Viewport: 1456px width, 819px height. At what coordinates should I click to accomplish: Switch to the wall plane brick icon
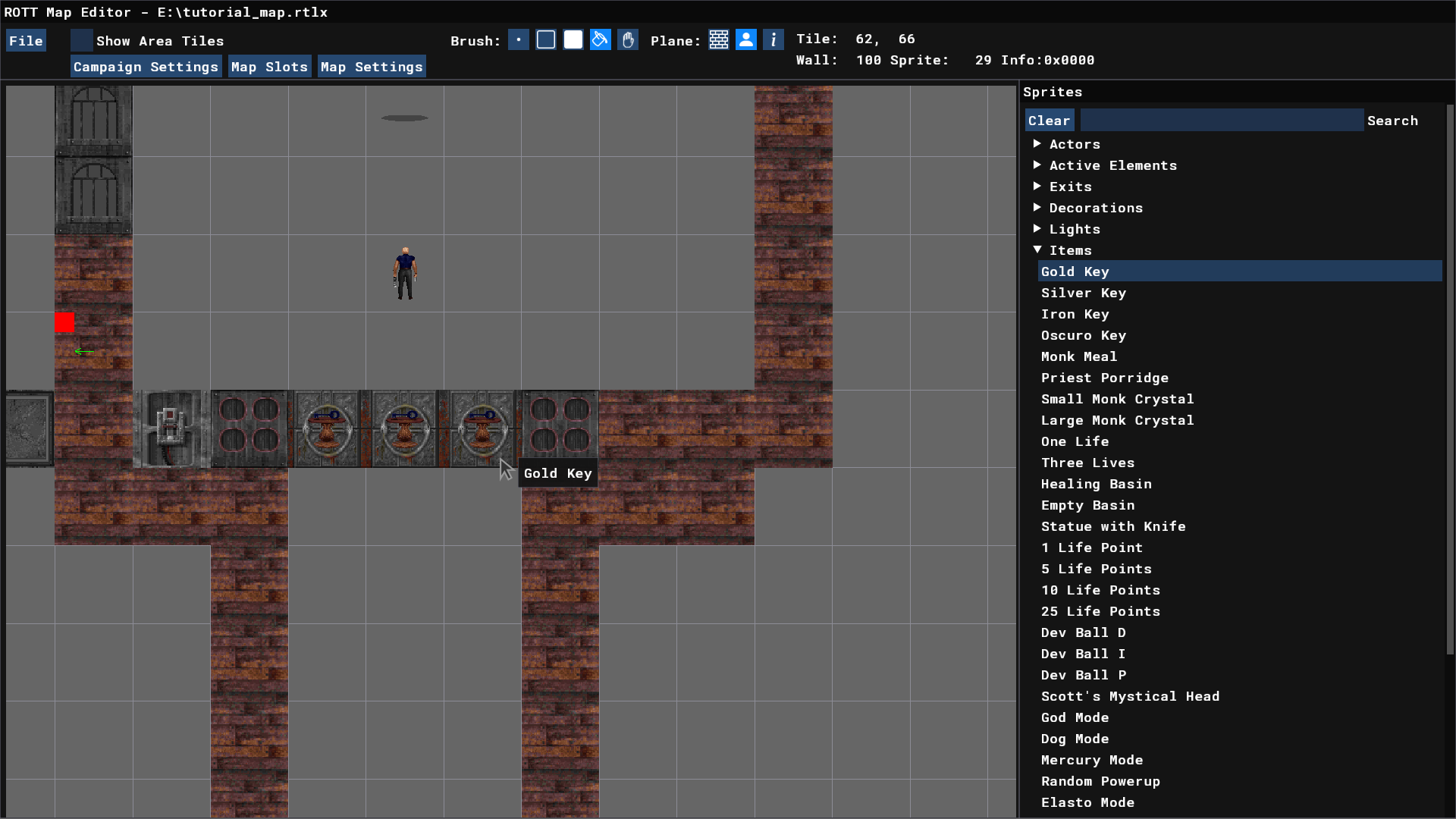719,40
